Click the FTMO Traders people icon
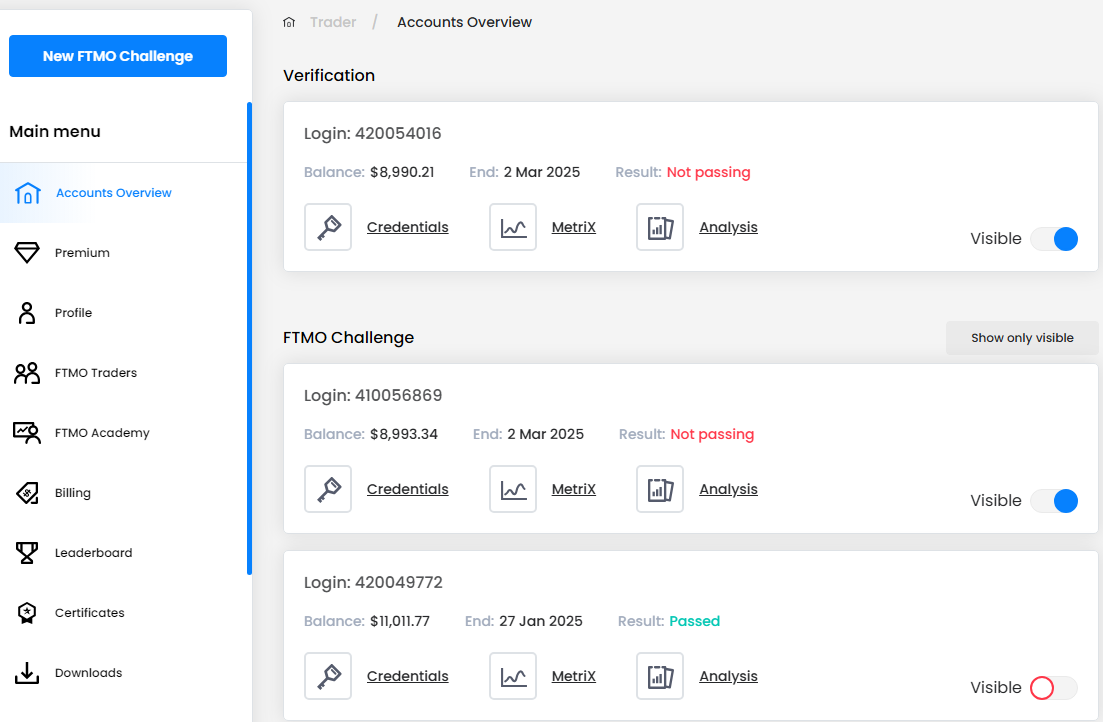 pyautogui.click(x=27, y=373)
